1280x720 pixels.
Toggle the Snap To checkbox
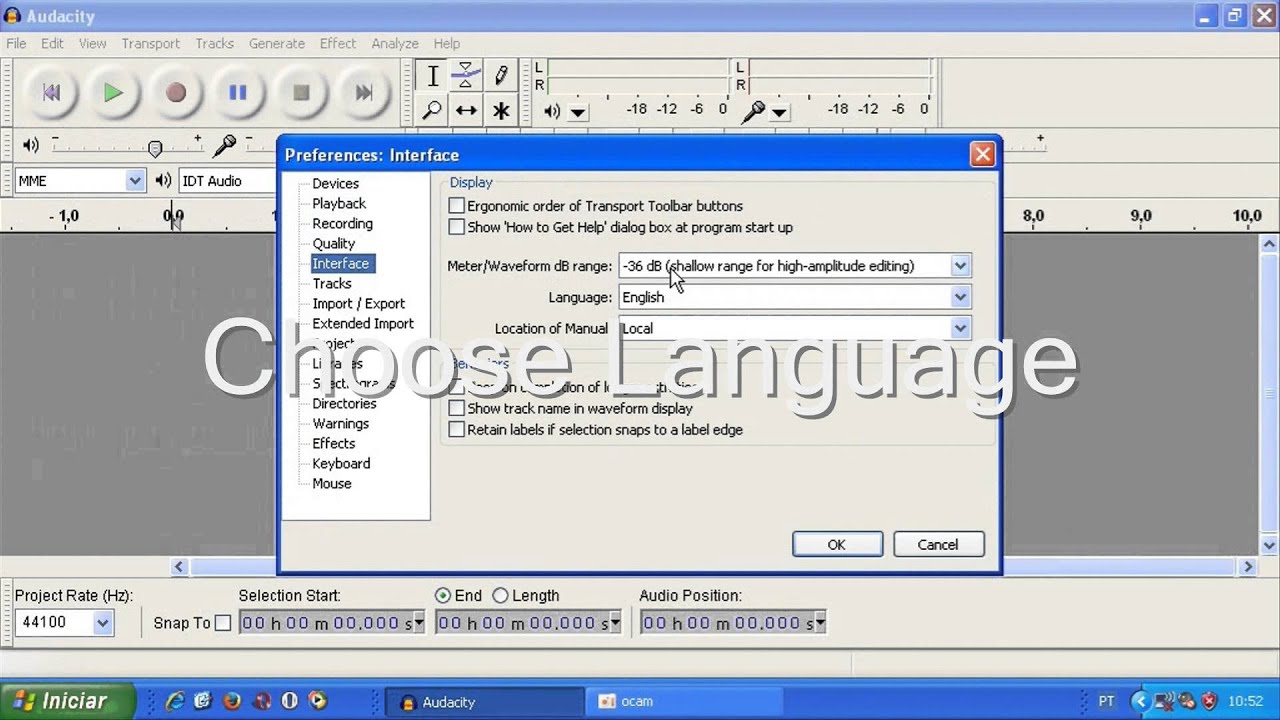tap(223, 623)
